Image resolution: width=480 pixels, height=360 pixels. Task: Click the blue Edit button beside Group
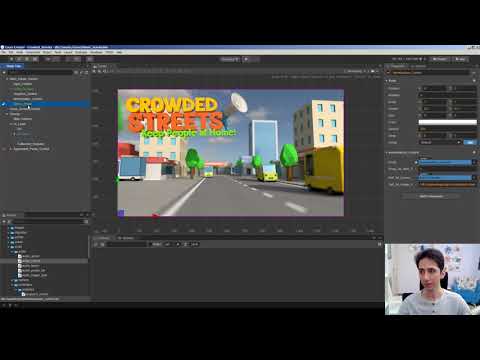click(x=470, y=142)
